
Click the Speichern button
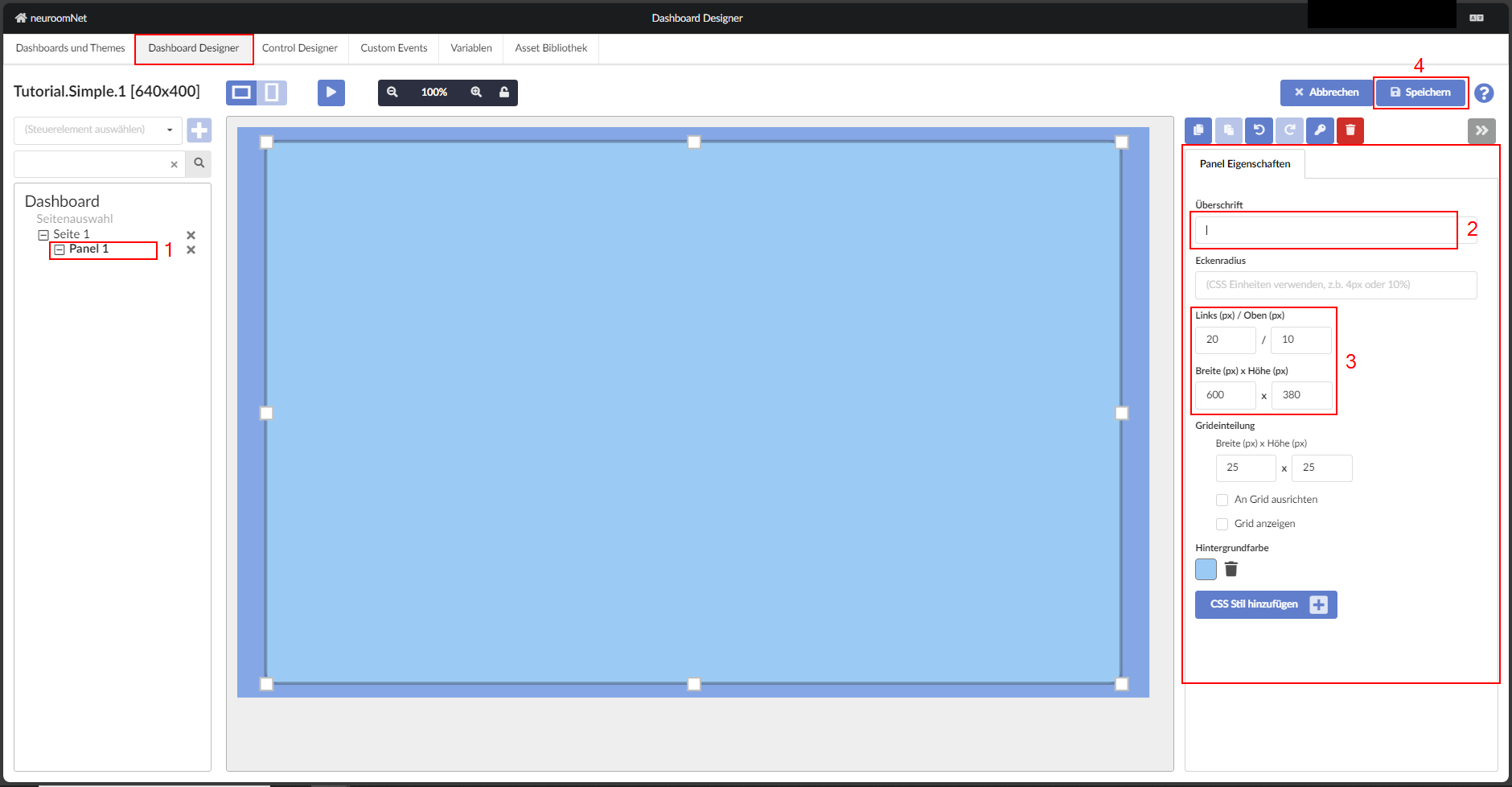coord(1420,93)
